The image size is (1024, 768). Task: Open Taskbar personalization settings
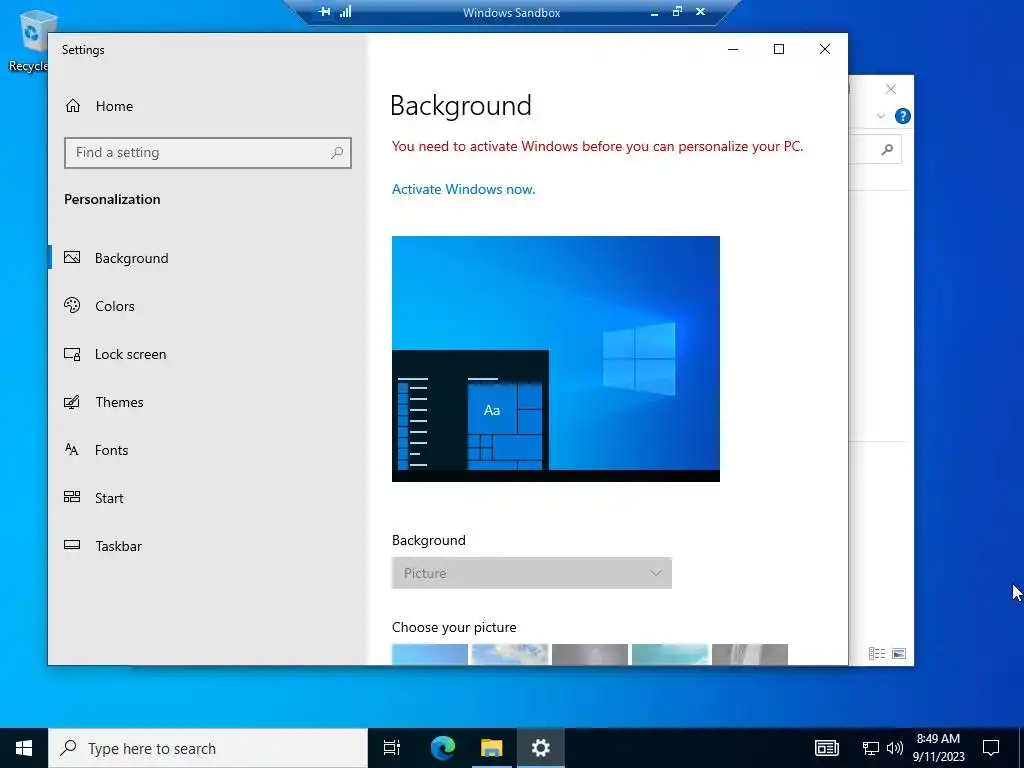click(208, 546)
